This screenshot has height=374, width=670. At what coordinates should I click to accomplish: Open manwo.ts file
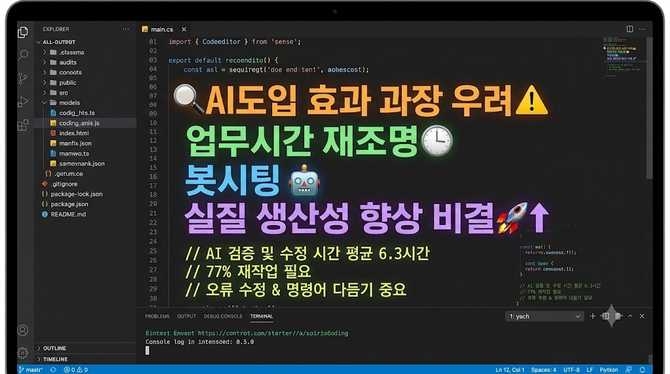[x=74, y=153]
